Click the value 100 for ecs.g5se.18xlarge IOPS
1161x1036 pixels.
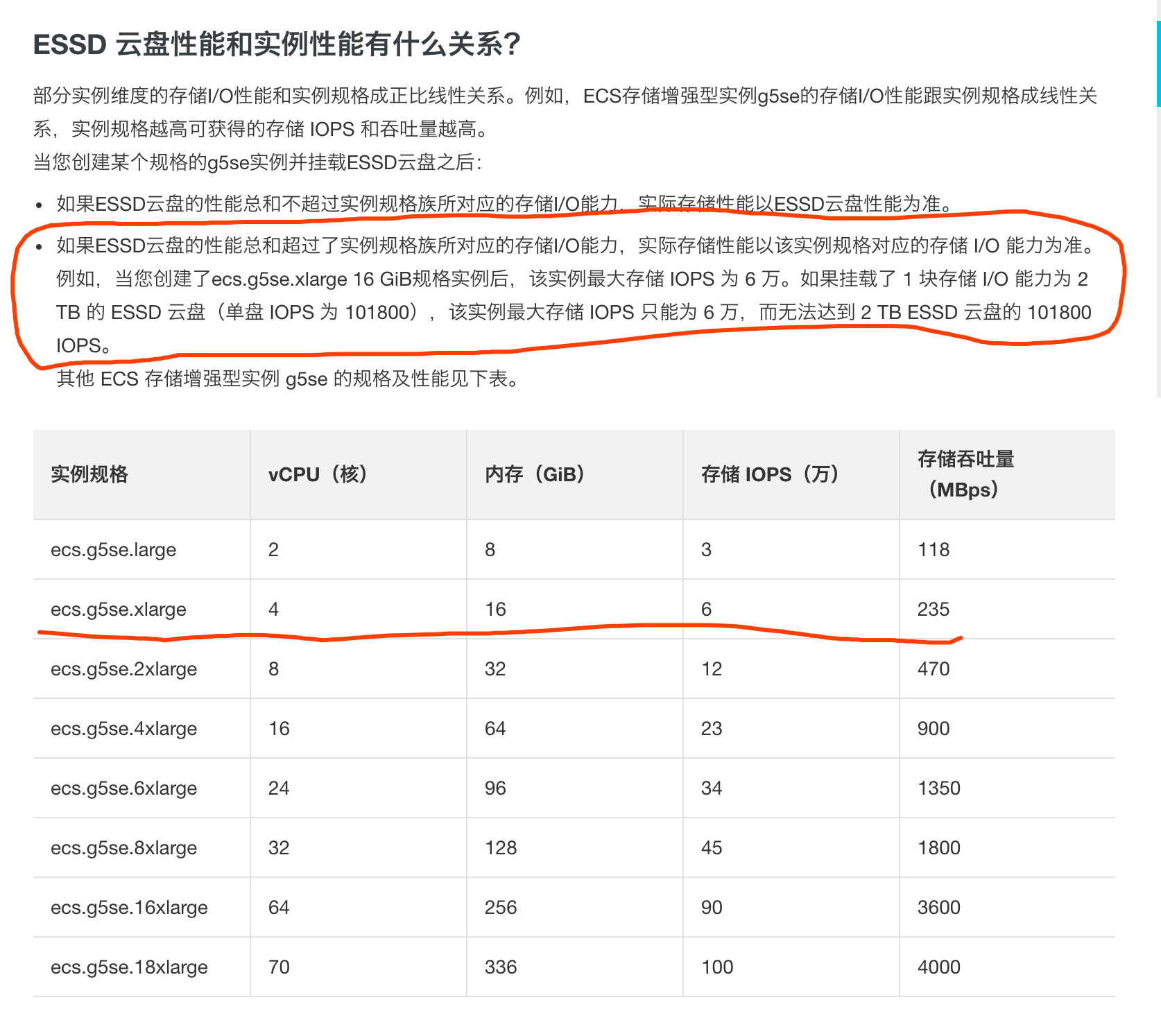point(719,967)
